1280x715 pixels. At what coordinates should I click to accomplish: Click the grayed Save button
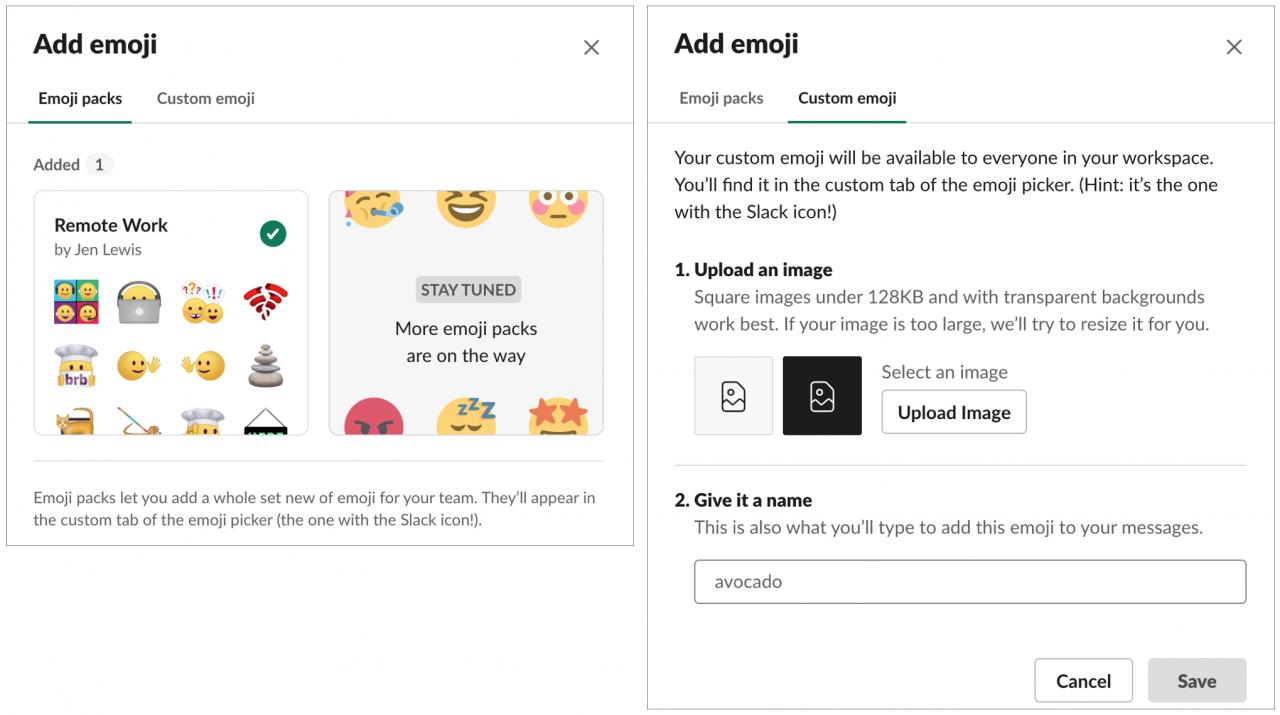pos(1197,681)
